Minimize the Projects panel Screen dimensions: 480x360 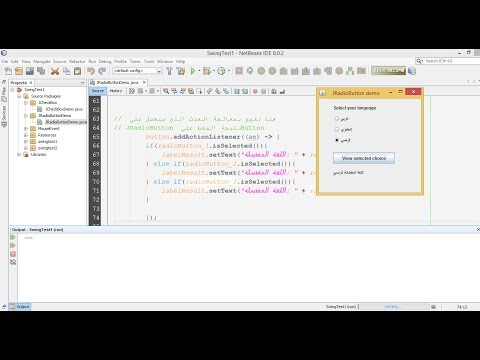pyautogui.click(x=83, y=82)
